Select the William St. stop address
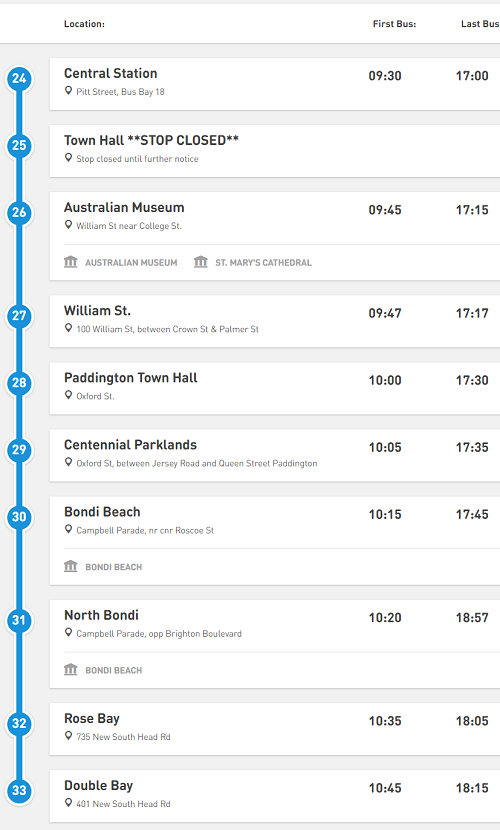 point(168,329)
